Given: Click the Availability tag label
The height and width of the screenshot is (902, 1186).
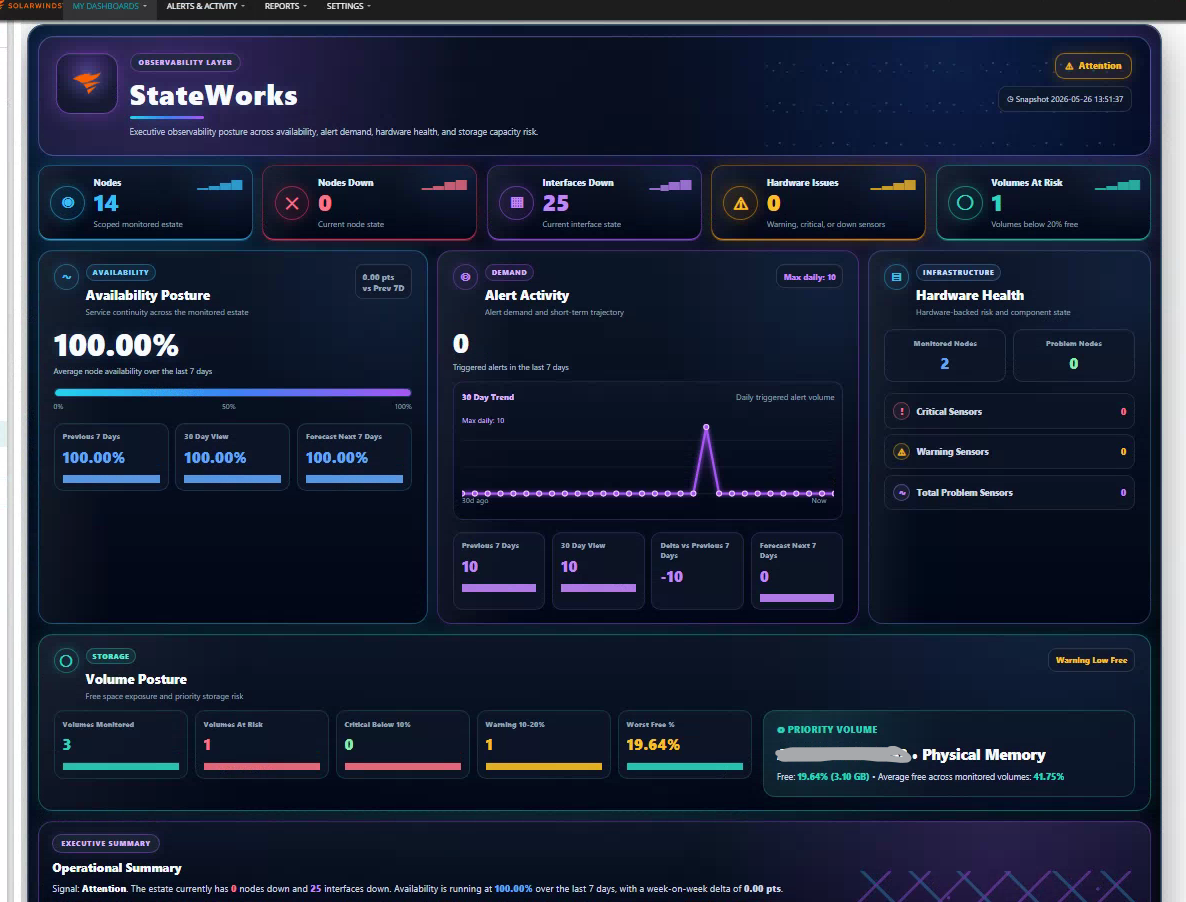Looking at the screenshot, I should 121,272.
